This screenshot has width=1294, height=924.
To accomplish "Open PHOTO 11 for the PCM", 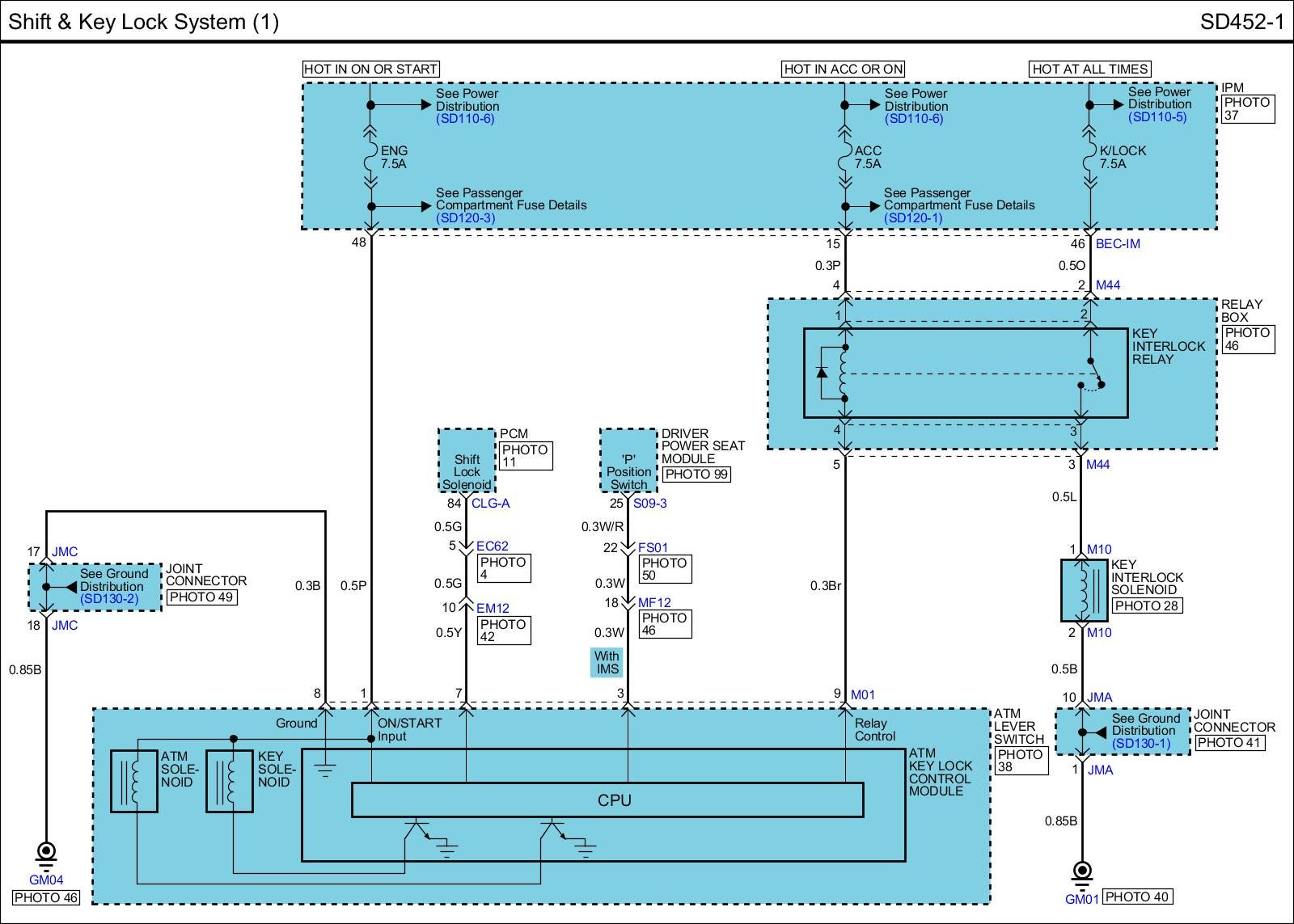I will tap(525, 456).
